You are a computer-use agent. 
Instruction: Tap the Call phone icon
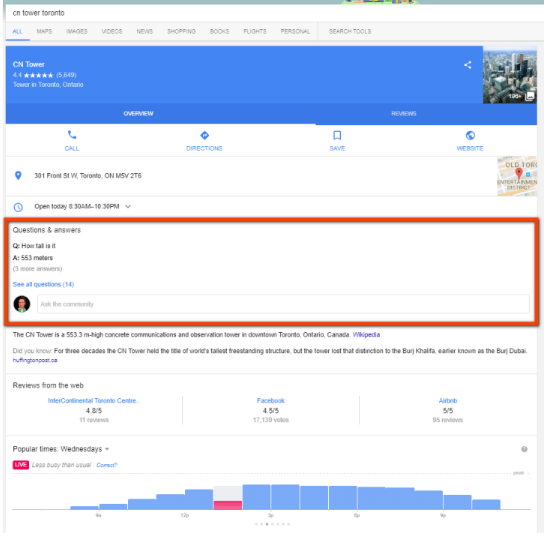72,135
